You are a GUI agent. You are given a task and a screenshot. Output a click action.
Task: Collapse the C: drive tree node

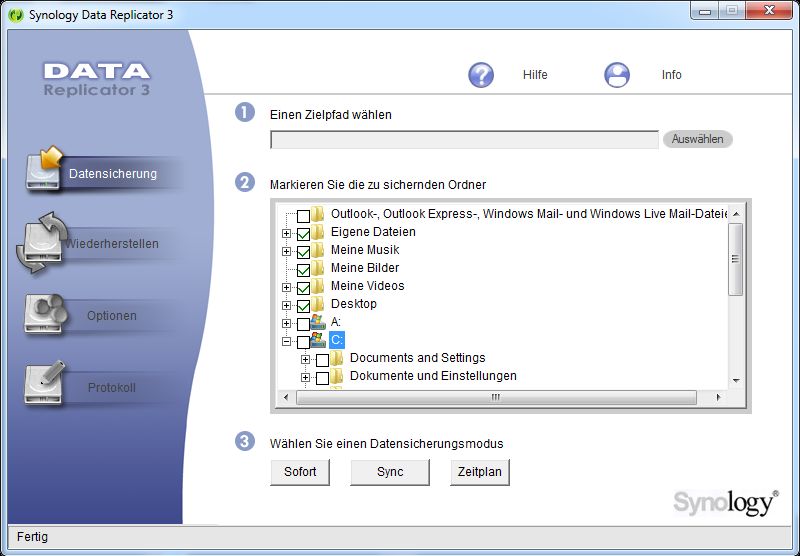(x=287, y=341)
